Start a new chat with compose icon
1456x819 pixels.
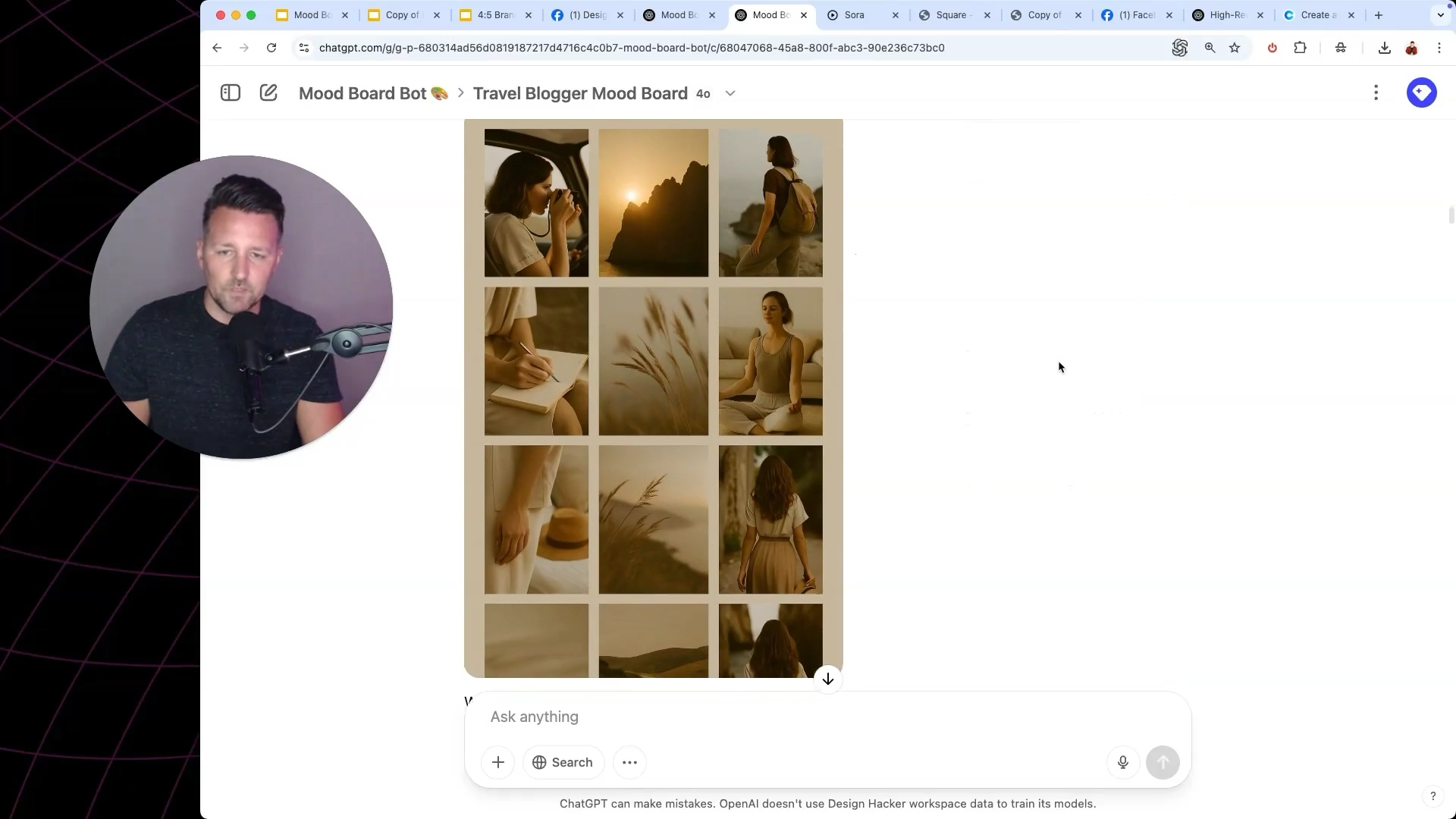pos(268,93)
